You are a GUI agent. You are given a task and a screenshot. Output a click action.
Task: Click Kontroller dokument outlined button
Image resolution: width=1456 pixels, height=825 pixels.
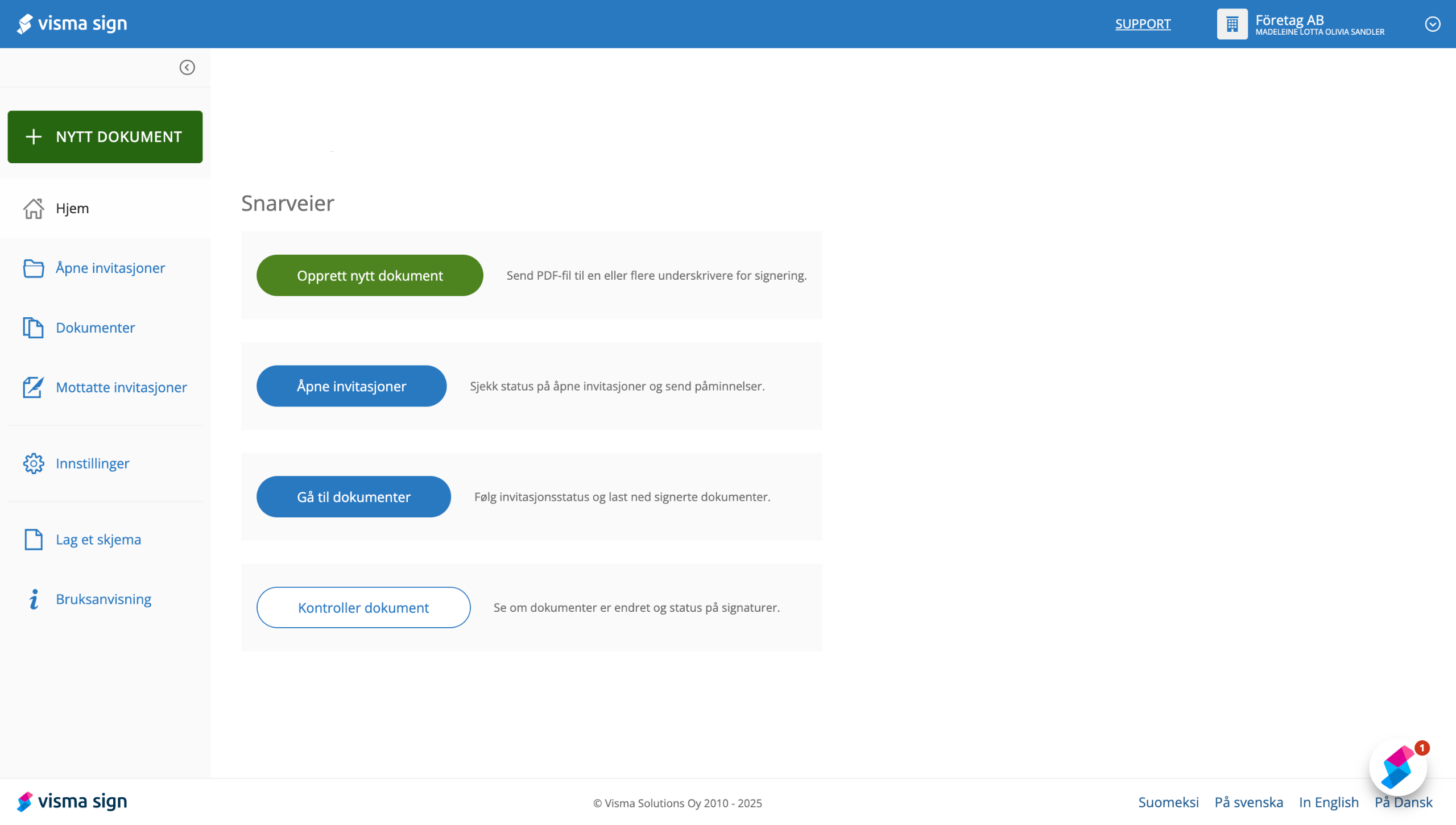coord(363,608)
